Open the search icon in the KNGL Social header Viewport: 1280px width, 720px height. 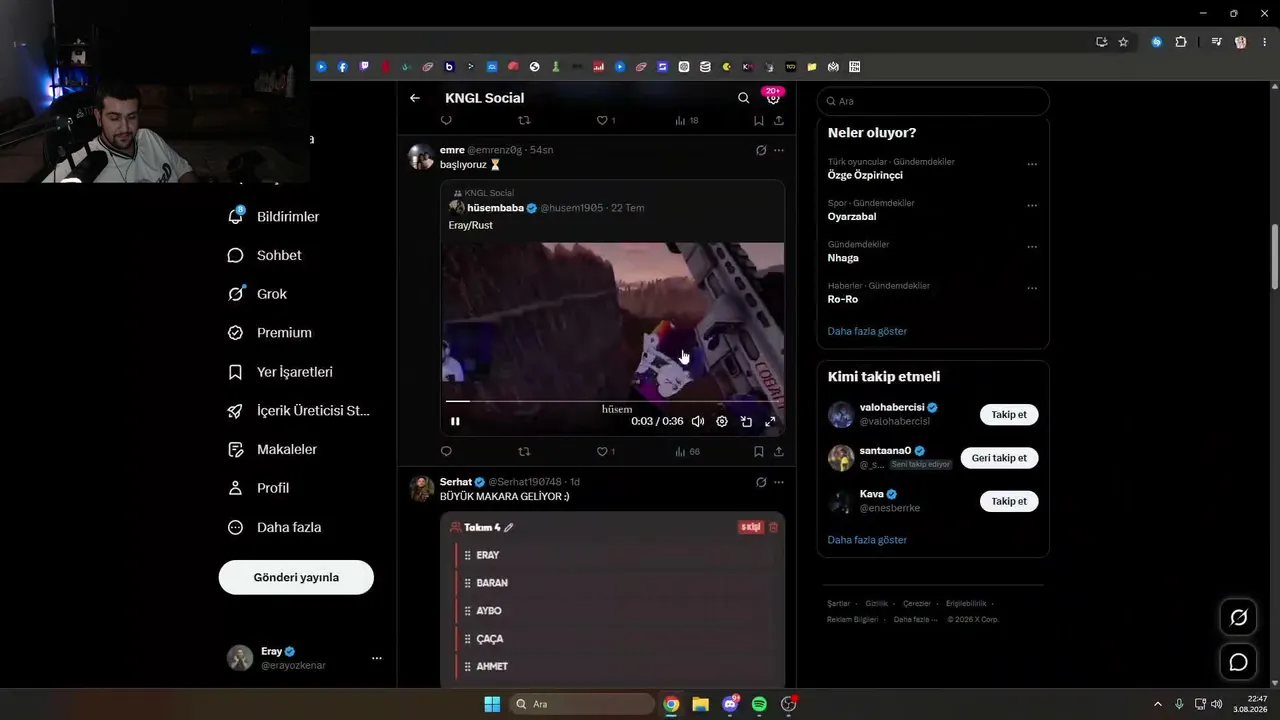click(743, 98)
